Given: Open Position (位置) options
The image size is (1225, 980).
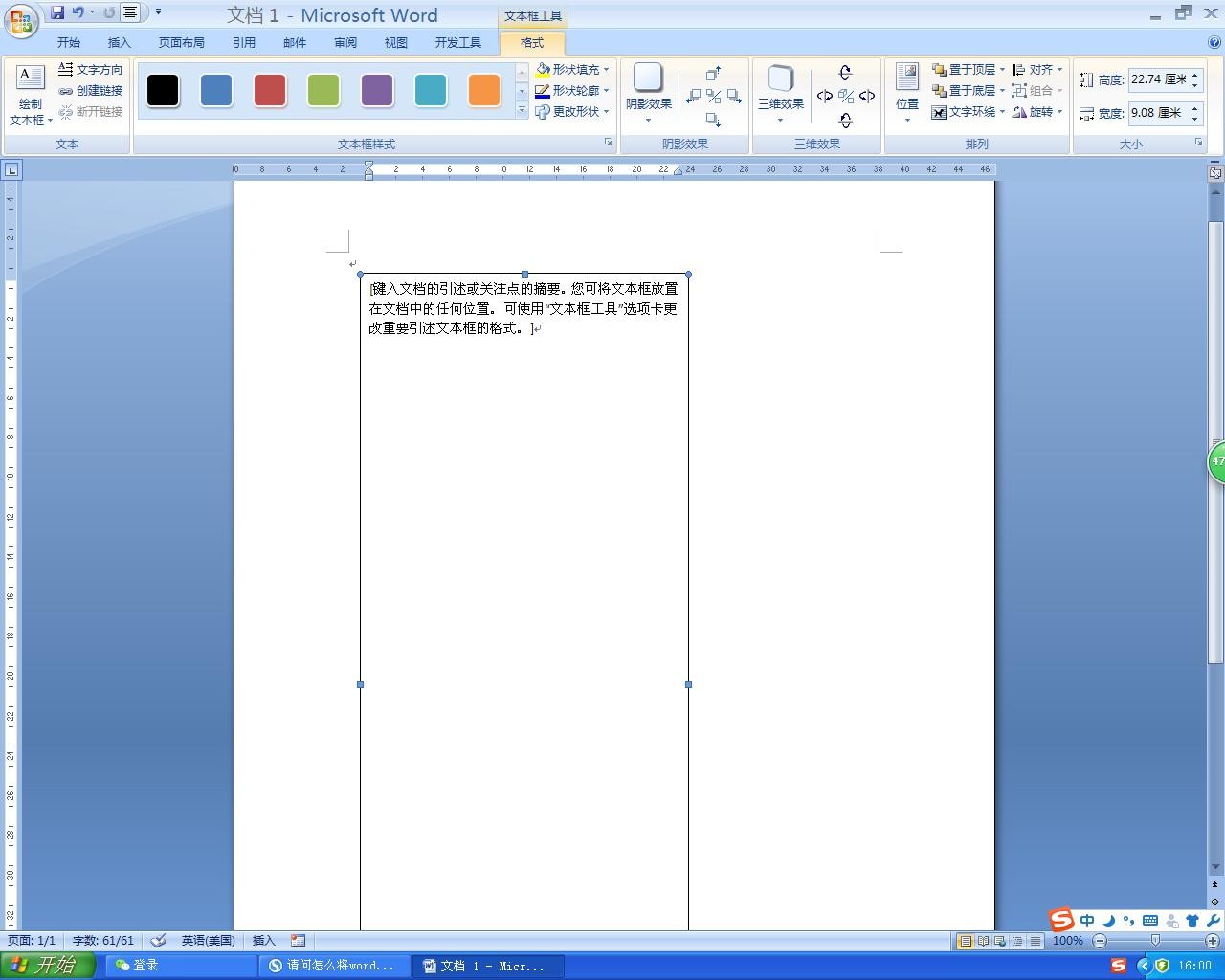Looking at the screenshot, I should point(907,95).
